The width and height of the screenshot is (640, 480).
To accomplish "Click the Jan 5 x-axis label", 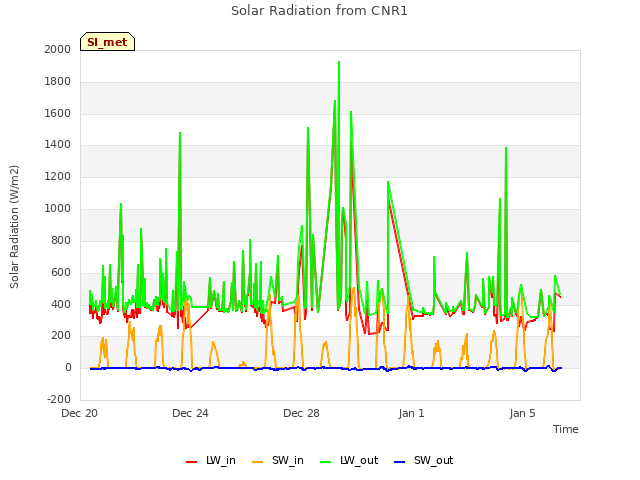I will coord(522,413).
